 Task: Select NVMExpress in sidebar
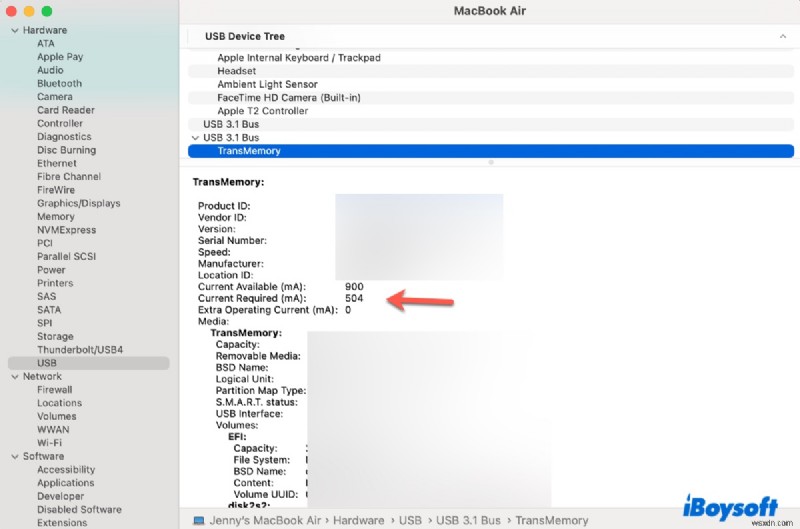coord(66,230)
